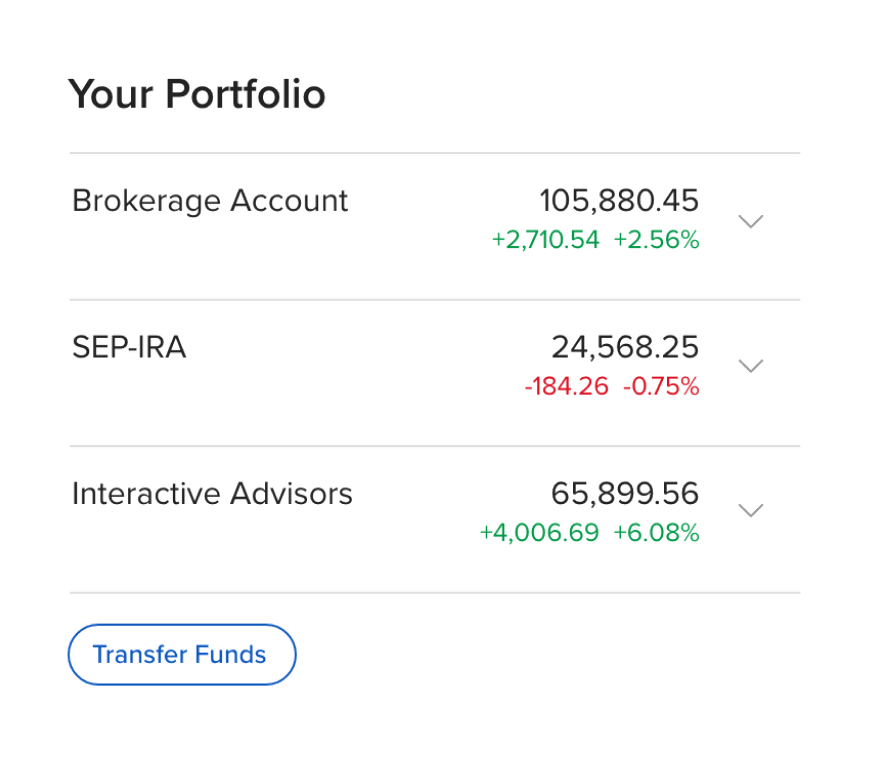Click the green +2.56% gain indicator
The image size is (884, 782).
tap(656, 239)
